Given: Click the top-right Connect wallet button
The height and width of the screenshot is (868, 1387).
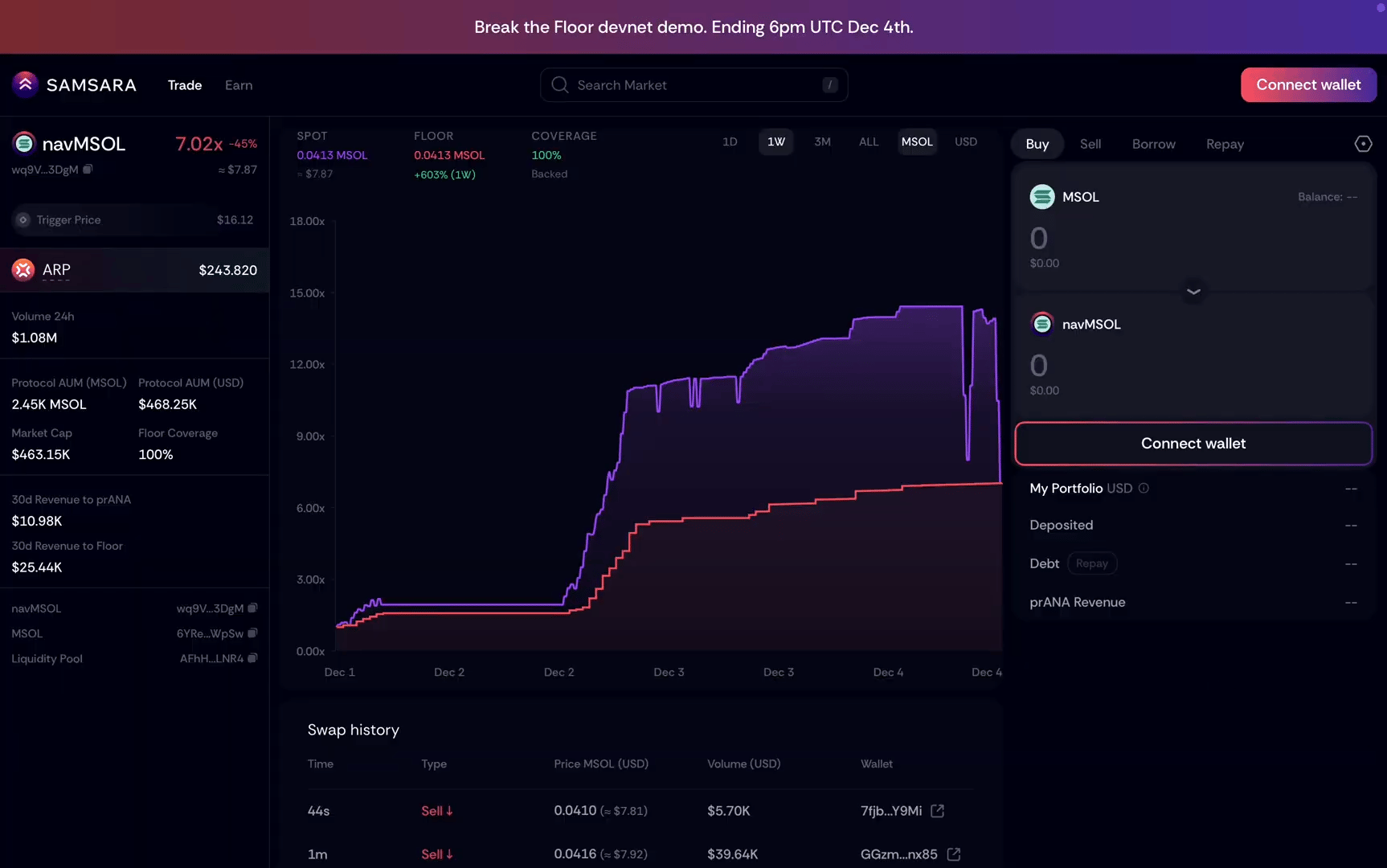Looking at the screenshot, I should 1308,84.
